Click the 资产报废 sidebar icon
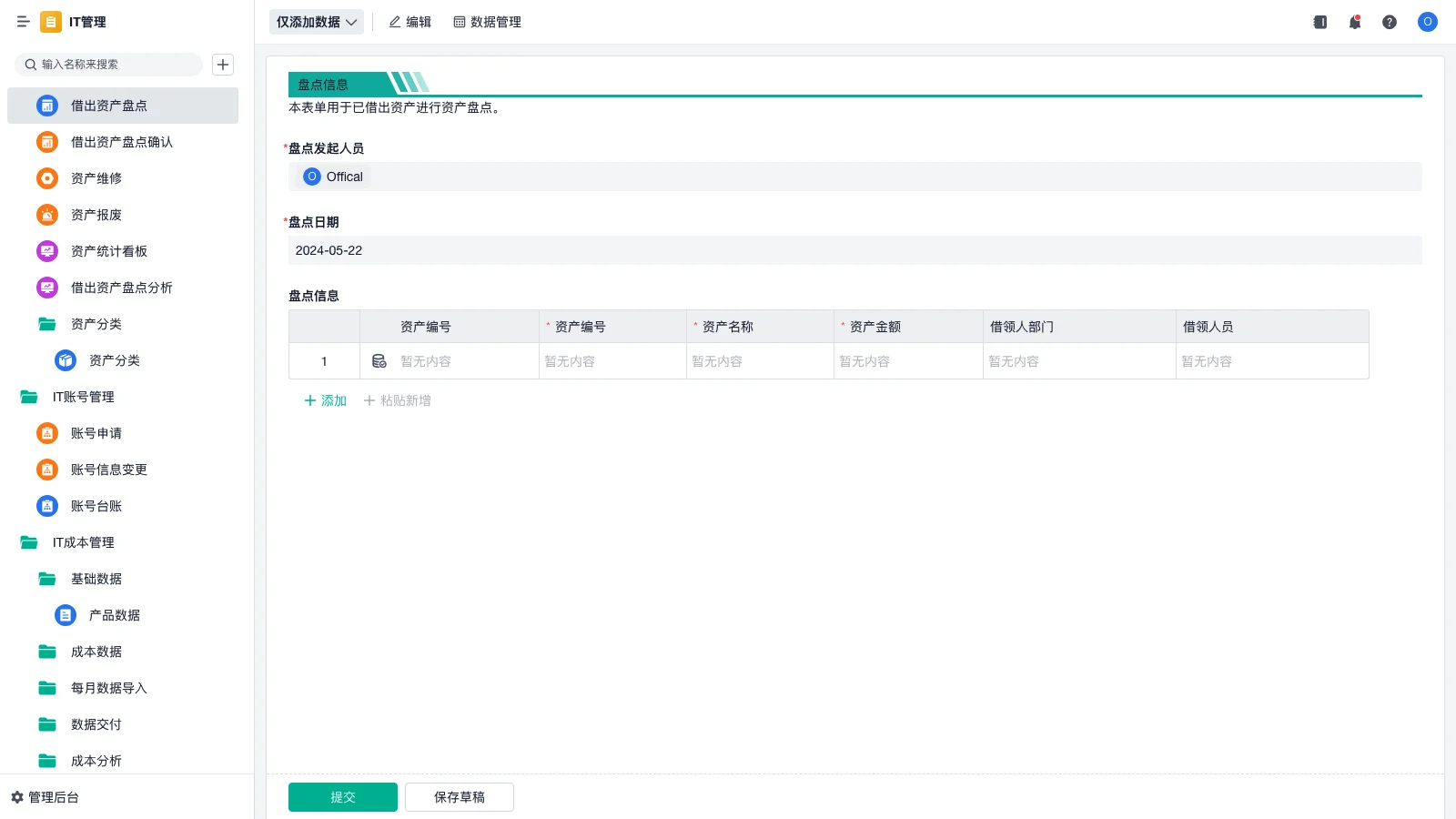Viewport: 1456px width, 819px height. point(46,215)
